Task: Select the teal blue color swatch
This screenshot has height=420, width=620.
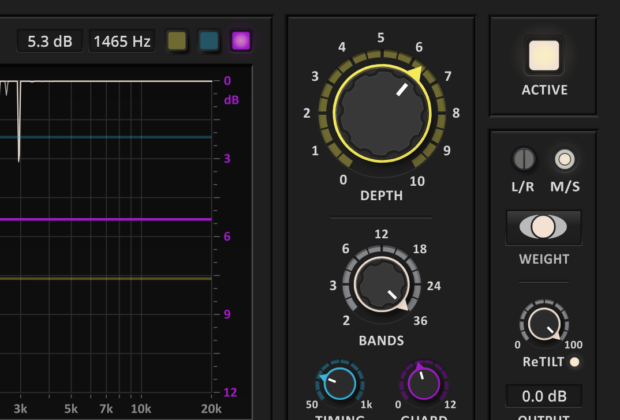Action: pyautogui.click(x=209, y=41)
